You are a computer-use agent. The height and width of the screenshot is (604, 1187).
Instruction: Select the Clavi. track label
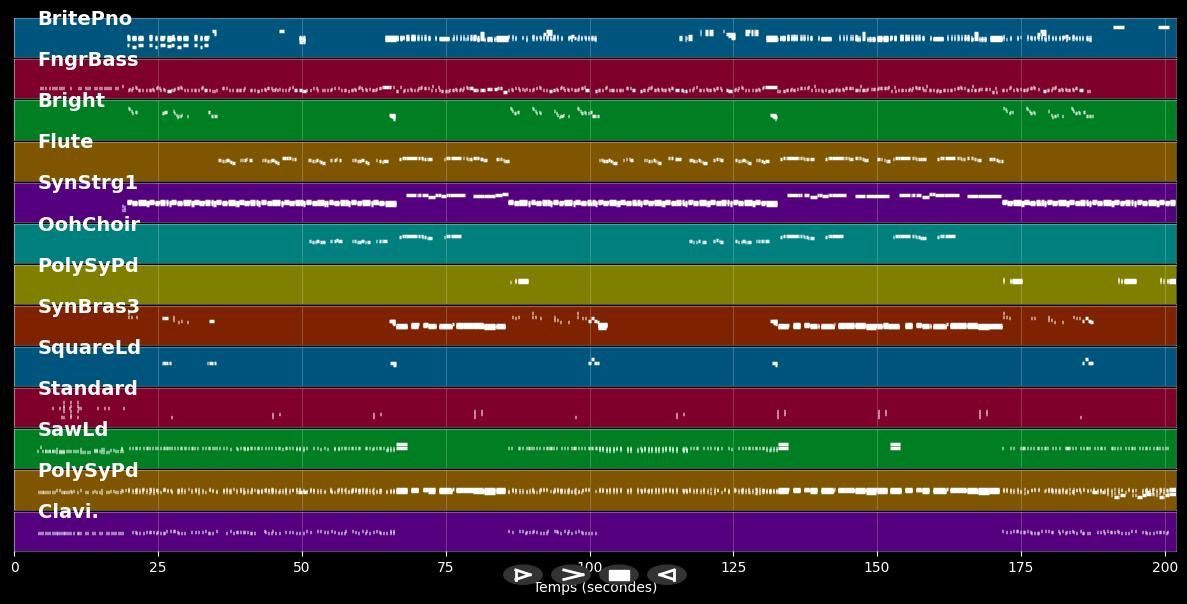point(69,512)
